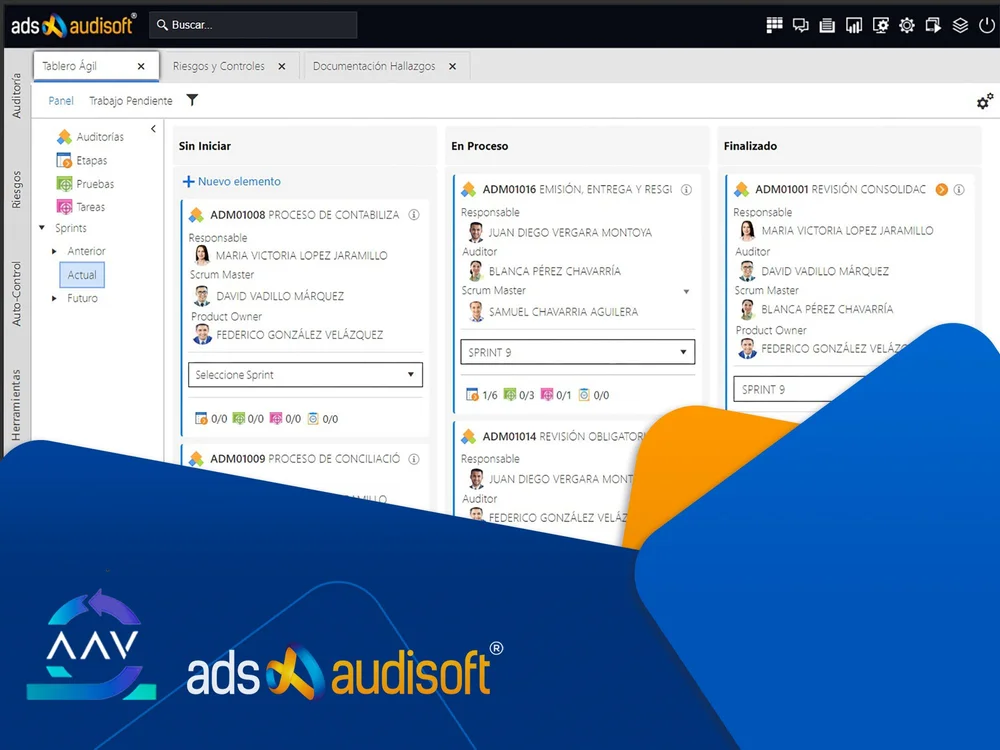Click the 0/0 clock counter on ADM01008 card
Image resolution: width=1000 pixels, height=750 pixels.
pos(322,419)
